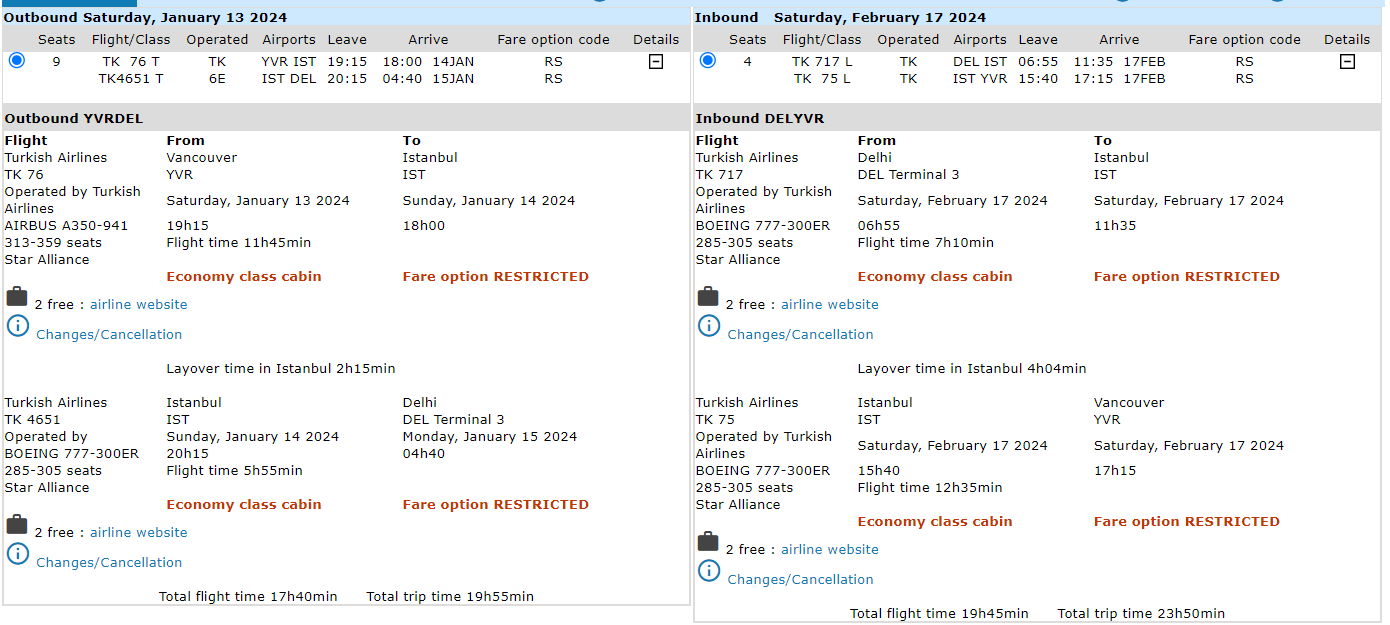1390x625 pixels.
Task: View Changes/Cancellation for Istanbul to Vancouver flight
Action: tap(800, 580)
